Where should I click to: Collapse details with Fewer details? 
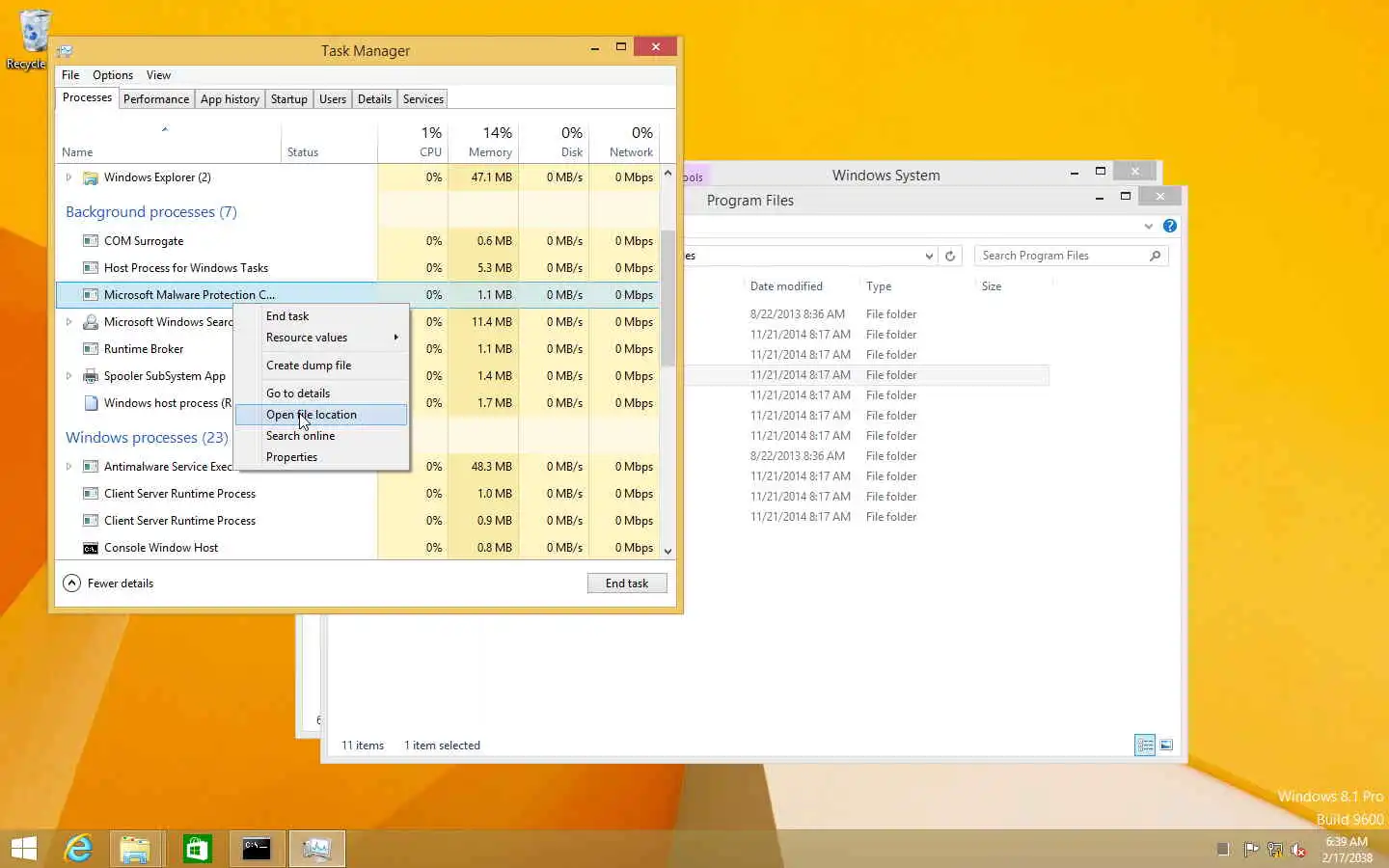(x=108, y=583)
